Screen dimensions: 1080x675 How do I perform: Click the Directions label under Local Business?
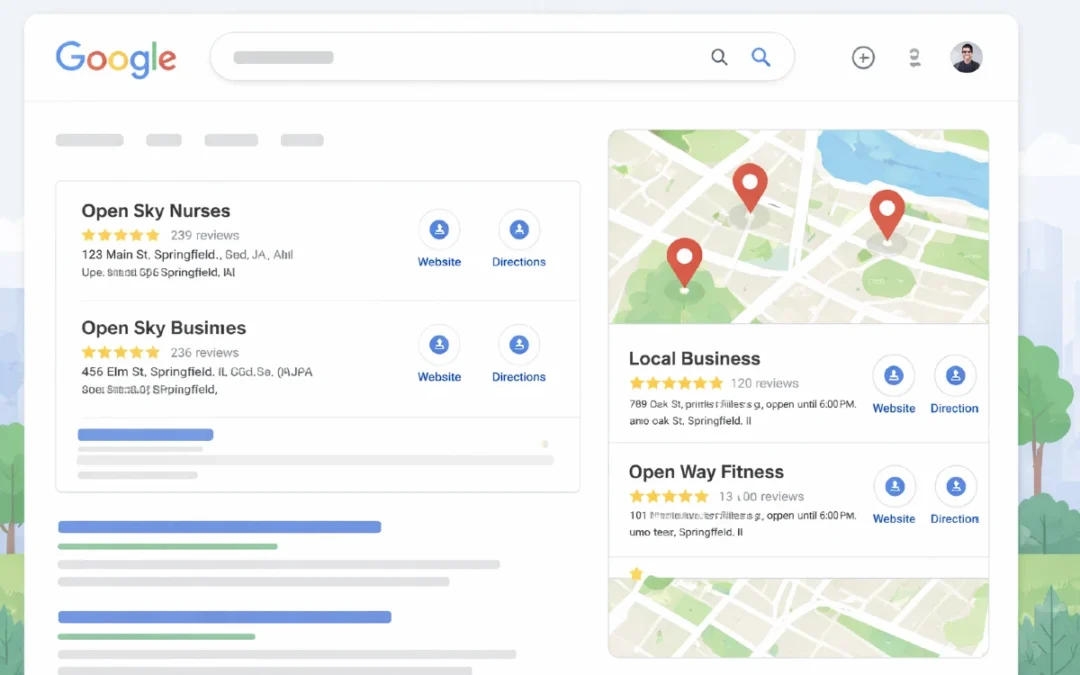pos(954,408)
